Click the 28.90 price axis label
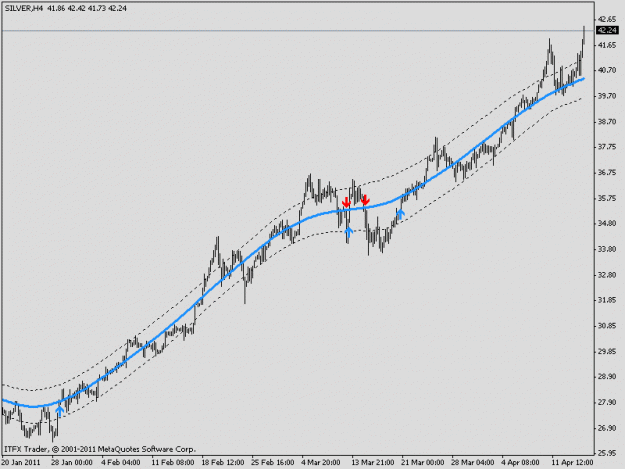625x469 pixels. pos(607,377)
